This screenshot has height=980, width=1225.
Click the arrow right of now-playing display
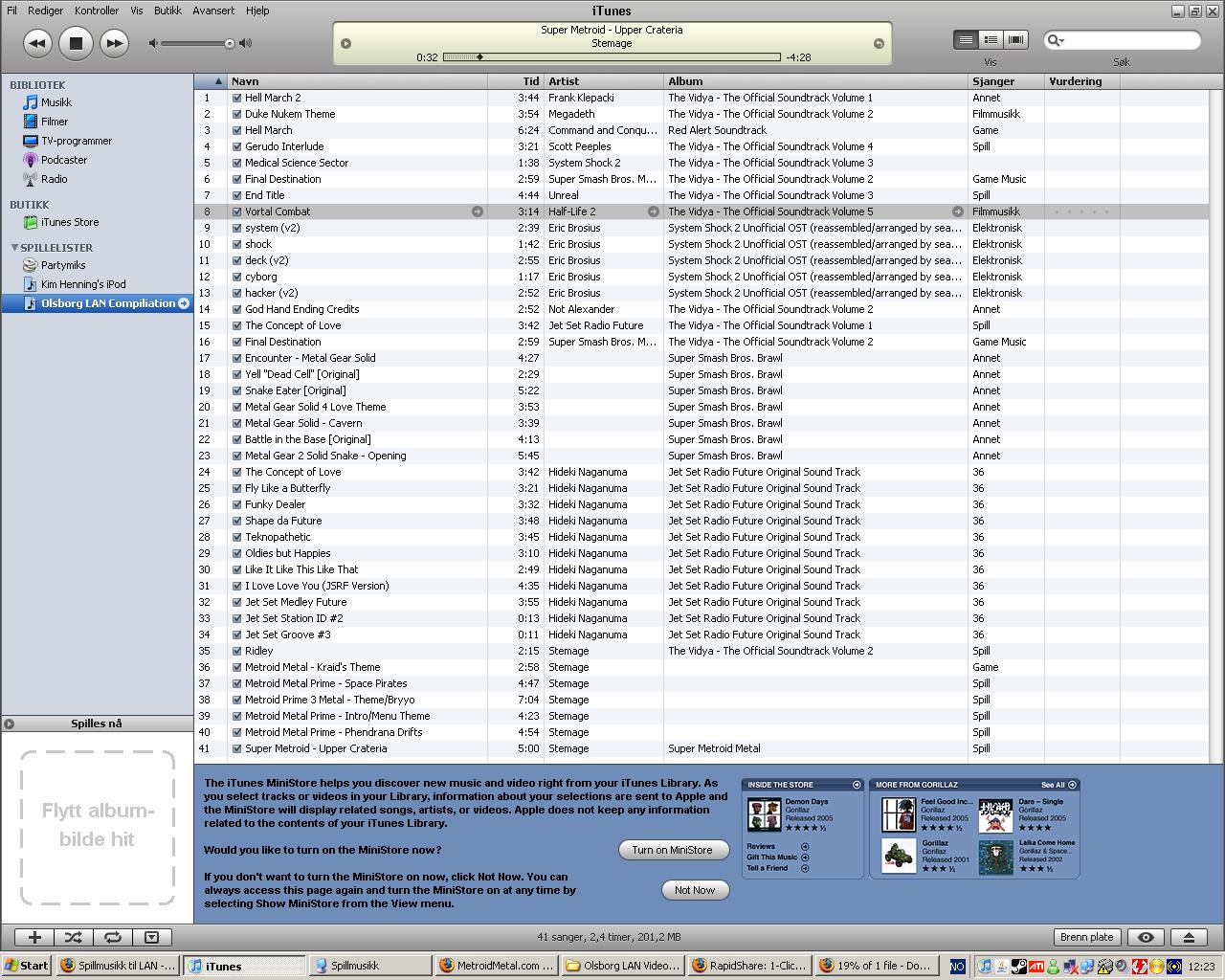[879, 43]
